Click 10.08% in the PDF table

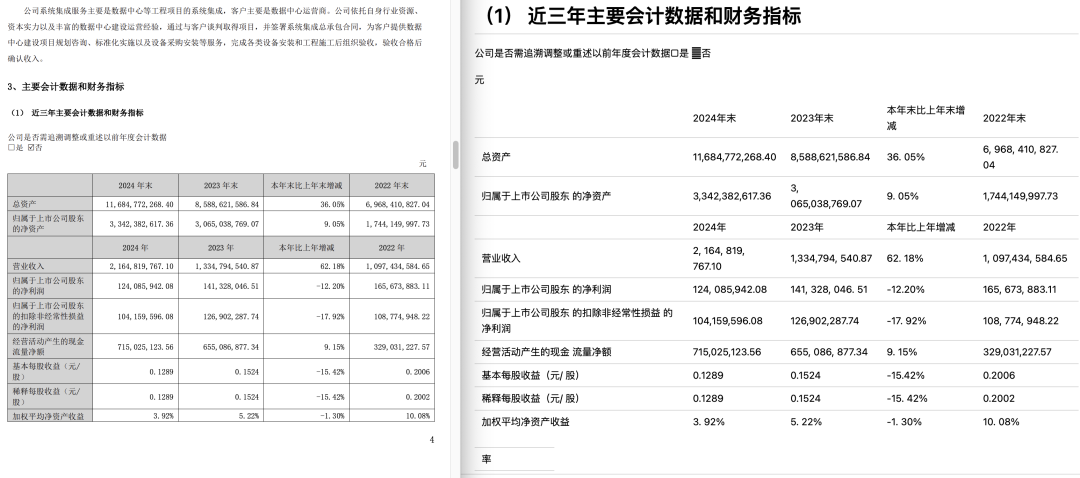click(x=419, y=416)
